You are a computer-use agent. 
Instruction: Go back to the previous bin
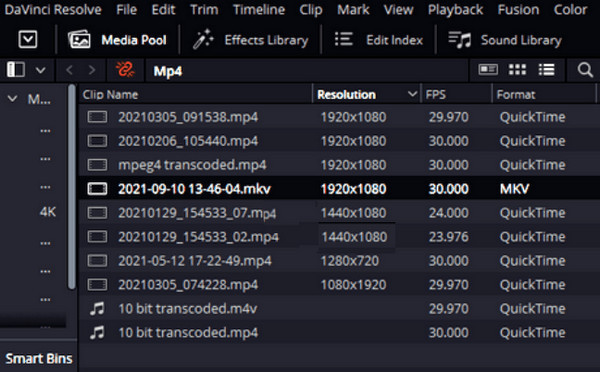(69, 70)
